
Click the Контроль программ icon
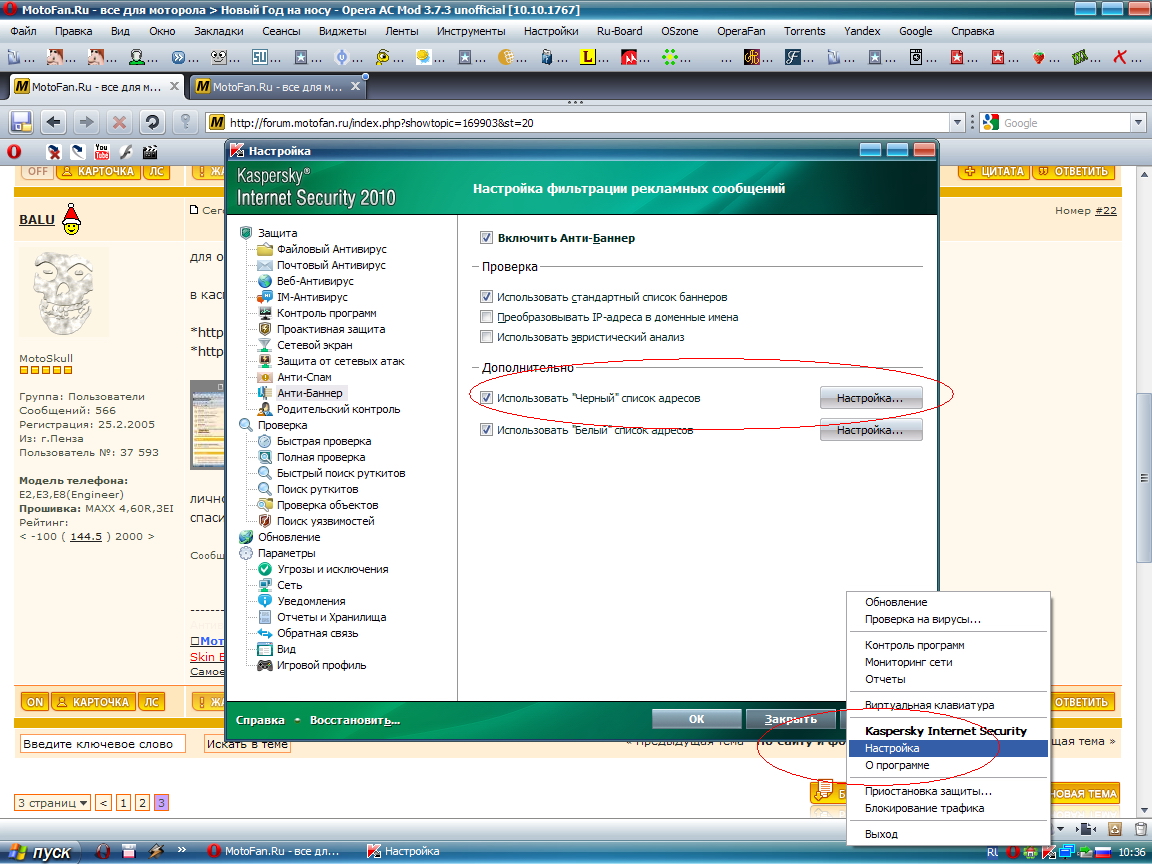[x=265, y=313]
